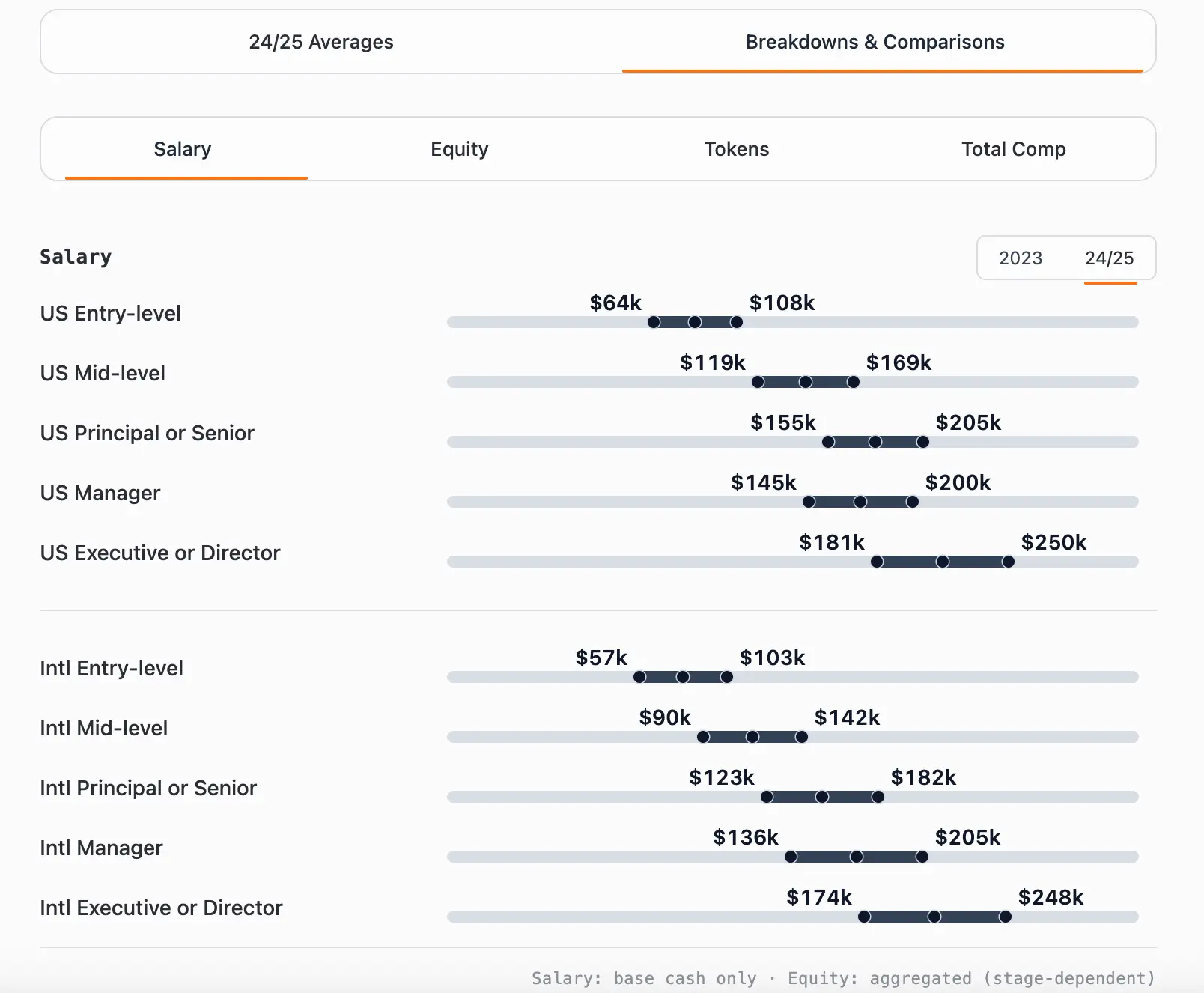Click Intl Entry-level $57k range dot
Viewport: 1204px width, 993px height.
tap(639, 677)
